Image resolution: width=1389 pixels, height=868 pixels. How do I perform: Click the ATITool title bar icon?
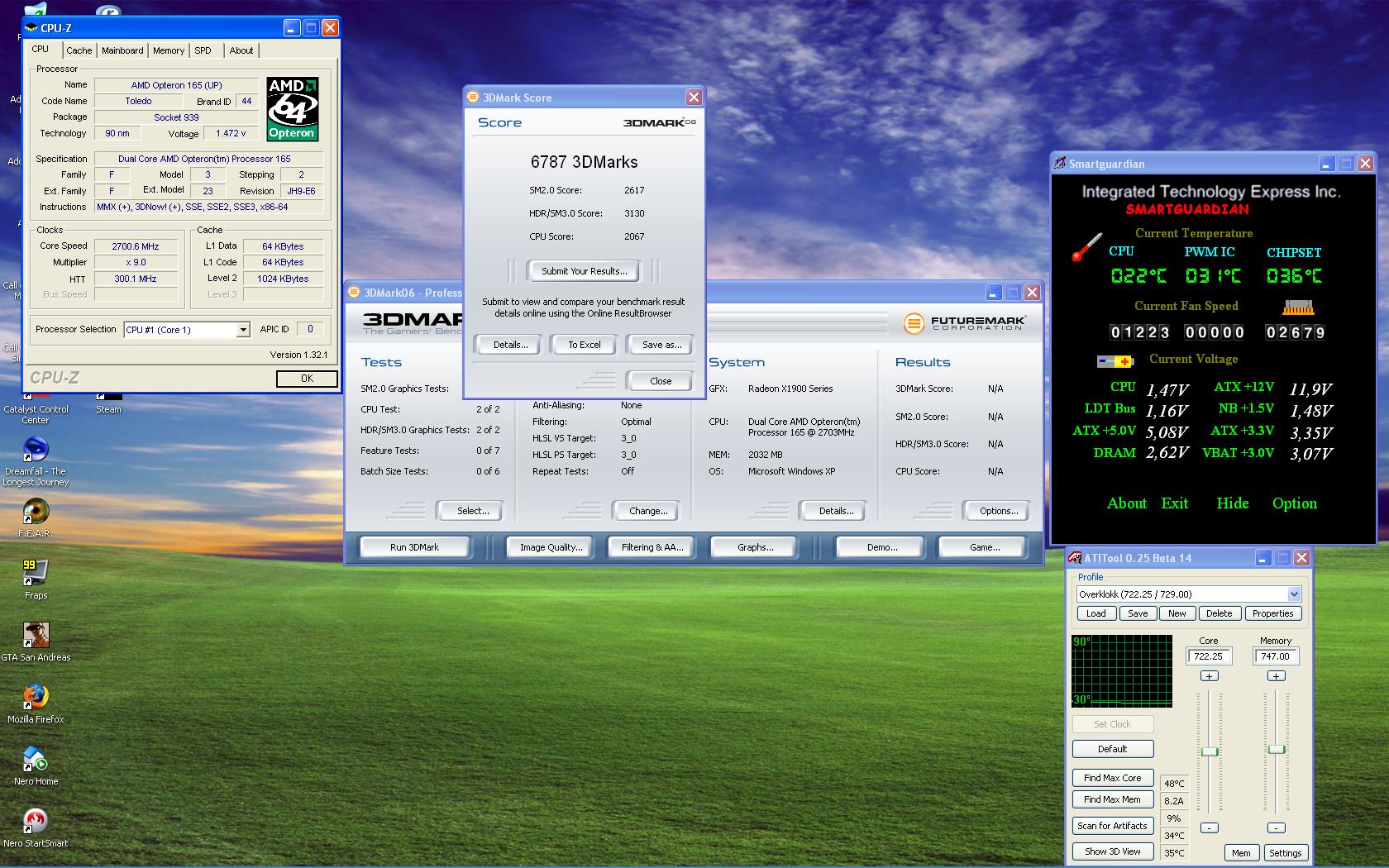(1075, 558)
